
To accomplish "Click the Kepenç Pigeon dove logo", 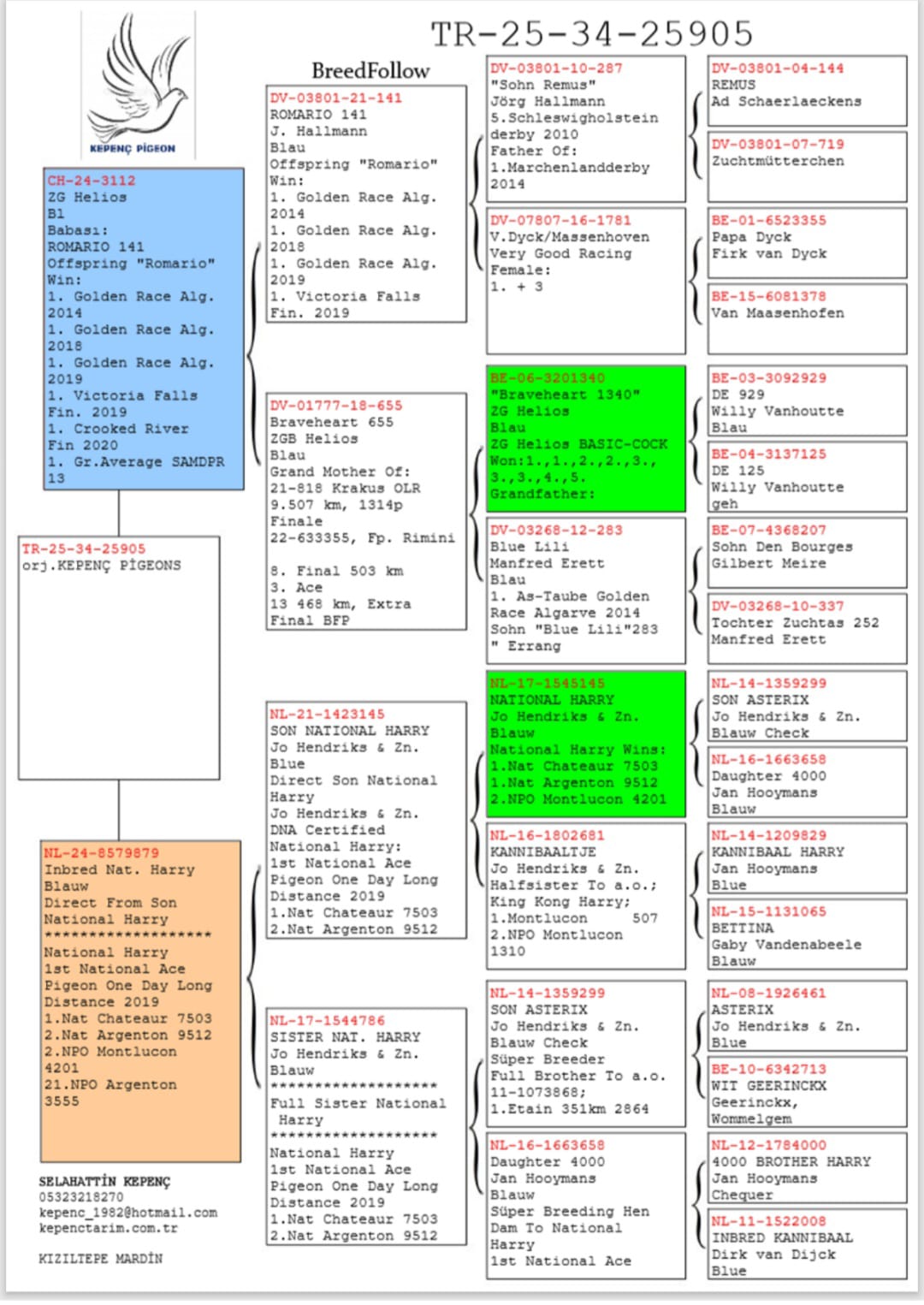I will (x=137, y=81).
